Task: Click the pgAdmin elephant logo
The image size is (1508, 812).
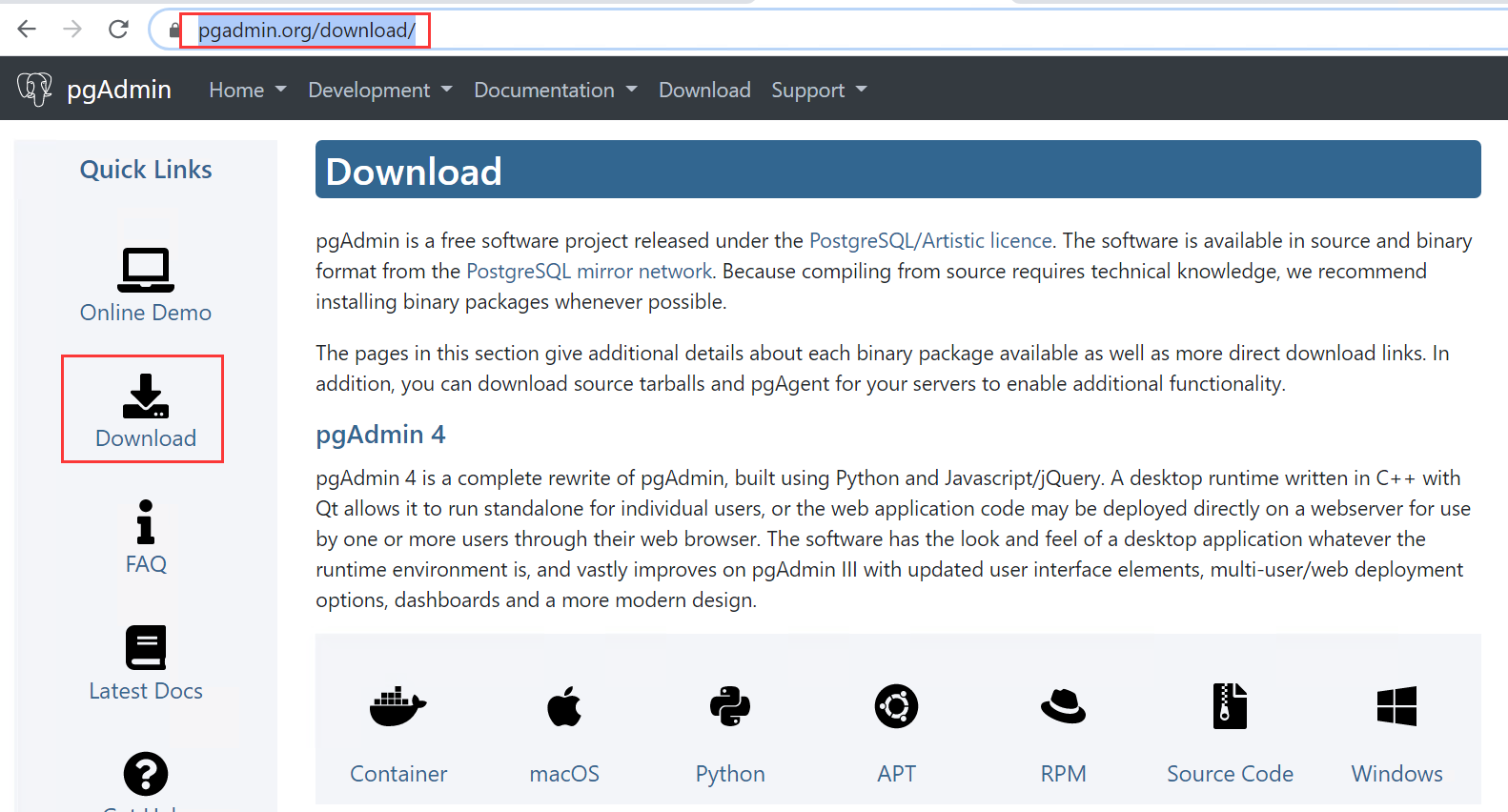Action: coord(35,90)
